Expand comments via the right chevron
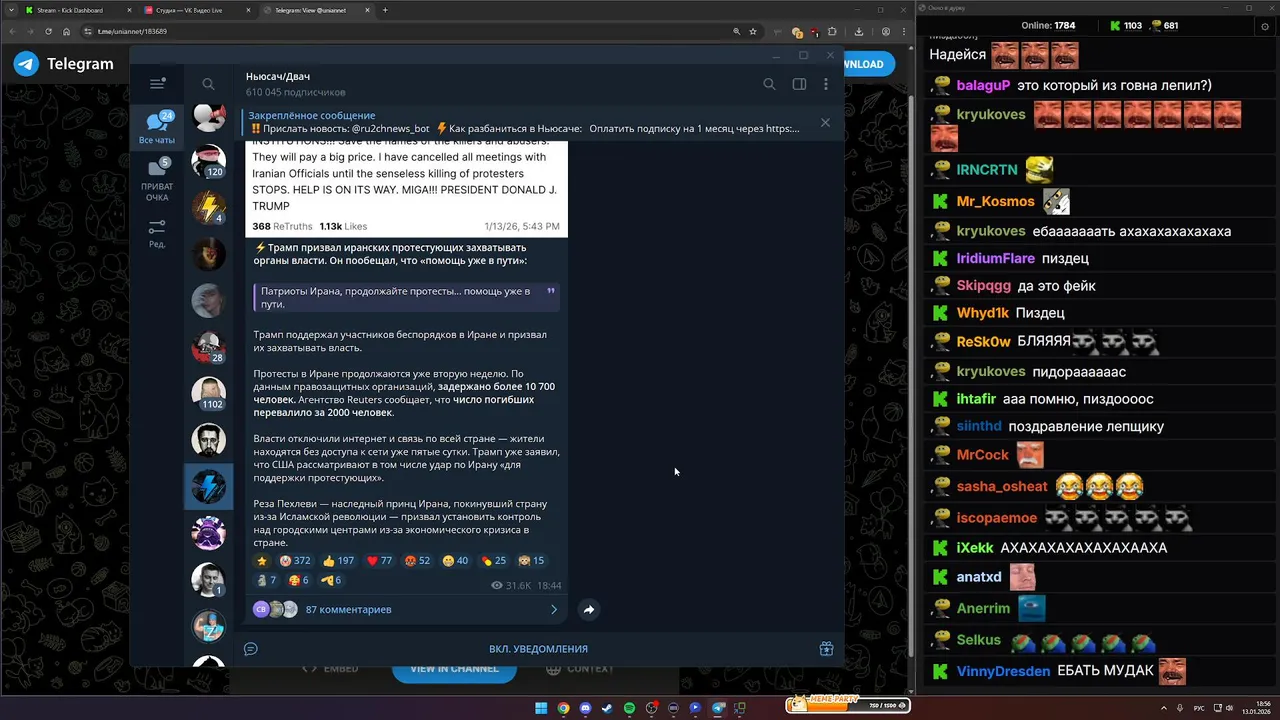This screenshot has height=720, width=1280. pos(554,609)
